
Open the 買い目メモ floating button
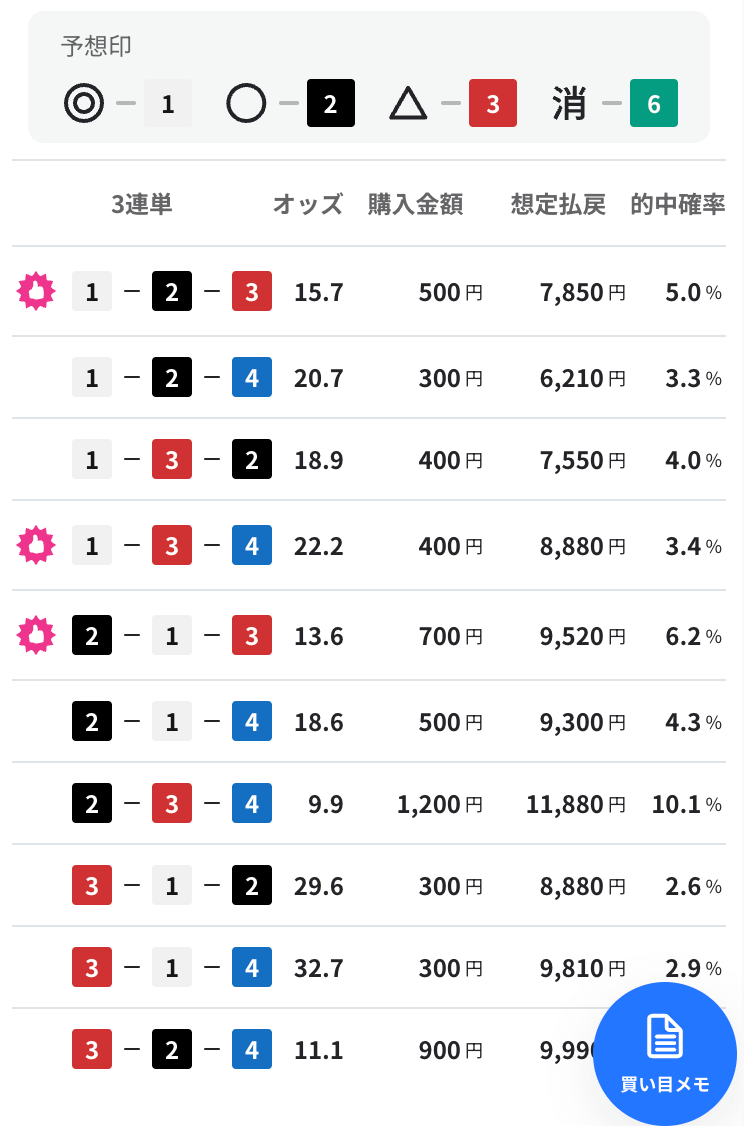664,1053
